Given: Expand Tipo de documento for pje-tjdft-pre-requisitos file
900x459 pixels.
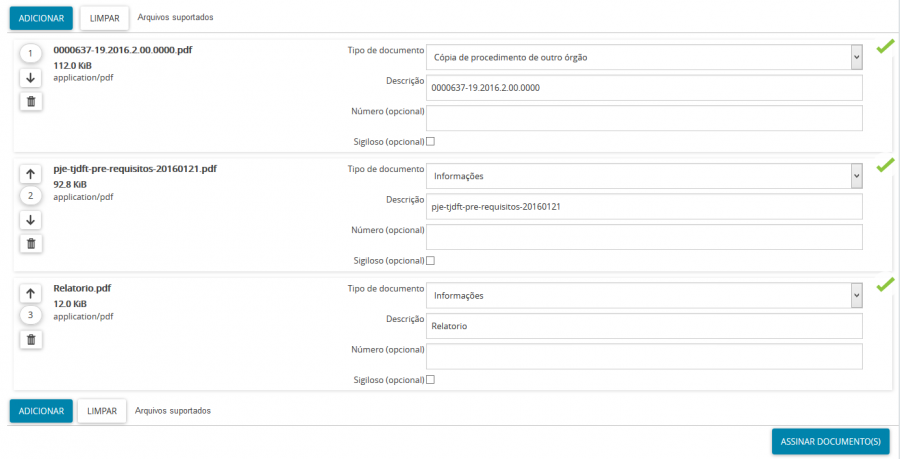Looking at the screenshot, I should pyautogui.click(x=644, y=176).
